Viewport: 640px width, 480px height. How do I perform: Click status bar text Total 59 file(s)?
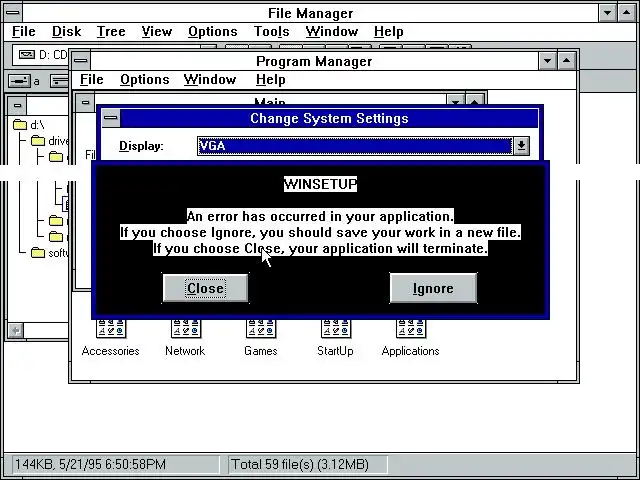pyautogui.click(x=300, y=464)
